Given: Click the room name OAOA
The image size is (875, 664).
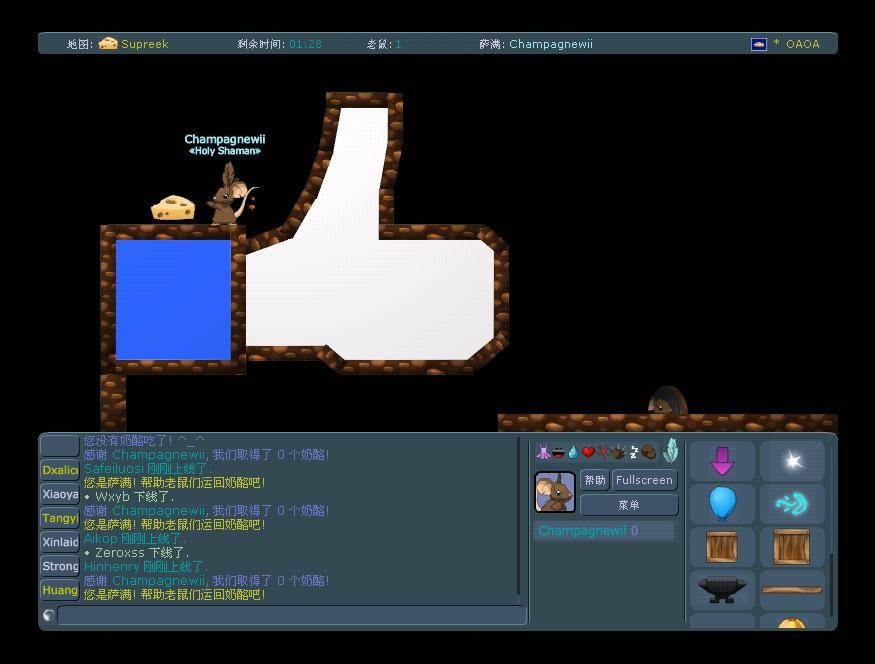Looking at the screenshot, I should click(x=802, y=44).
